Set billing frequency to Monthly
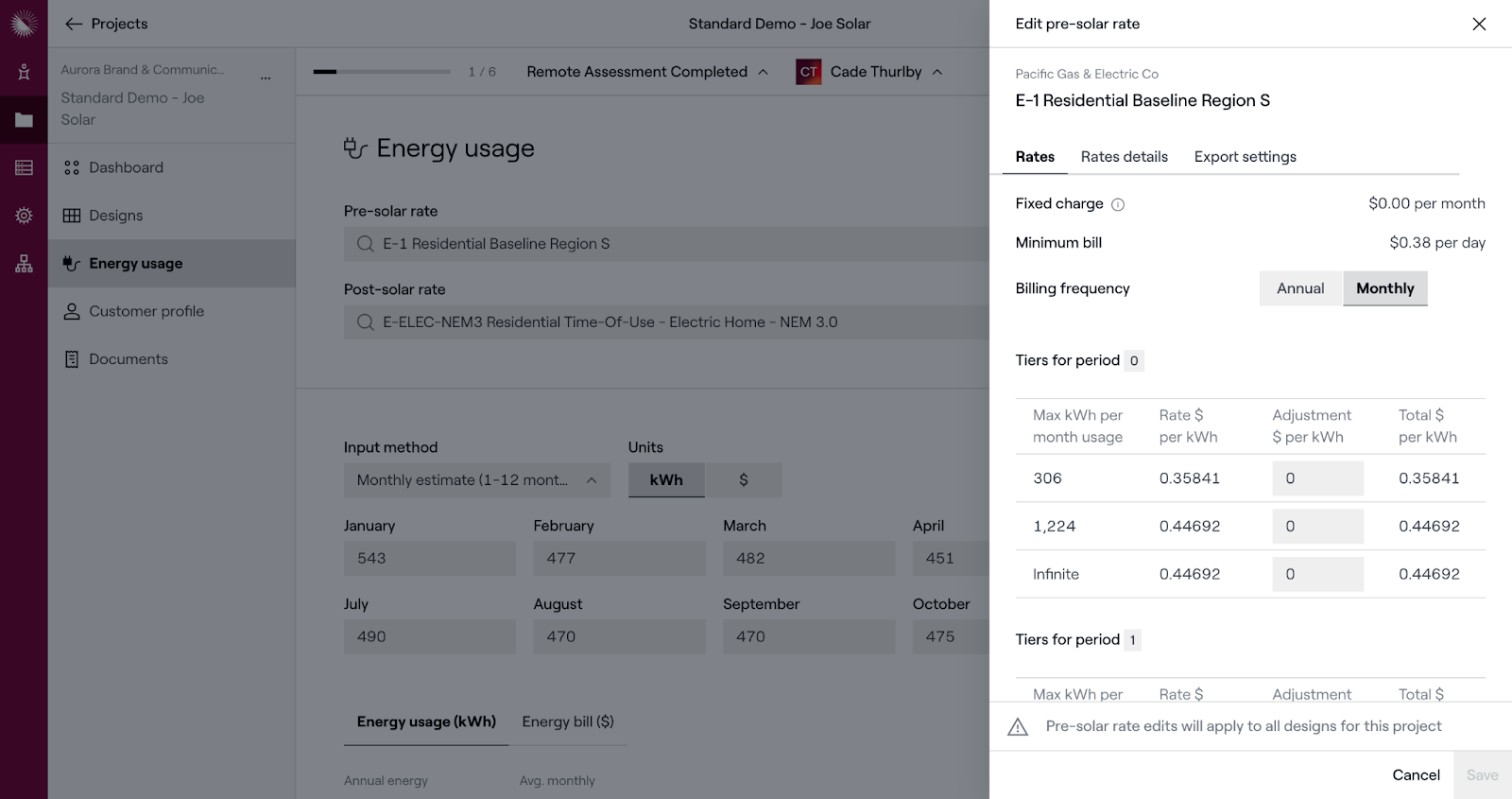 1384,288
